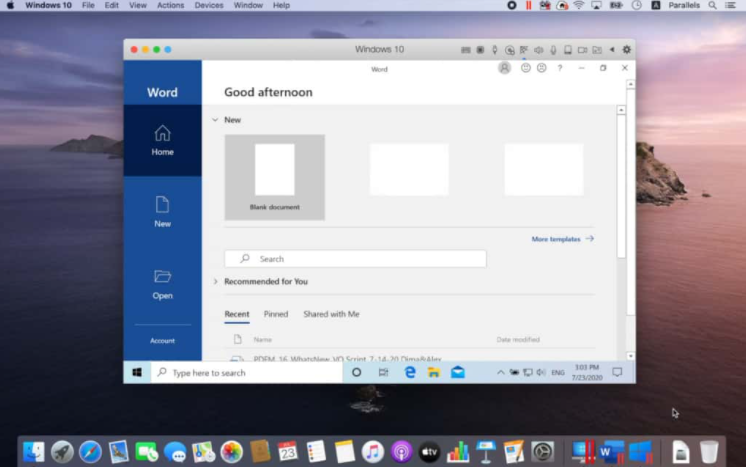Open the Help menu in Mac menu bar

[x=281, y=5]
